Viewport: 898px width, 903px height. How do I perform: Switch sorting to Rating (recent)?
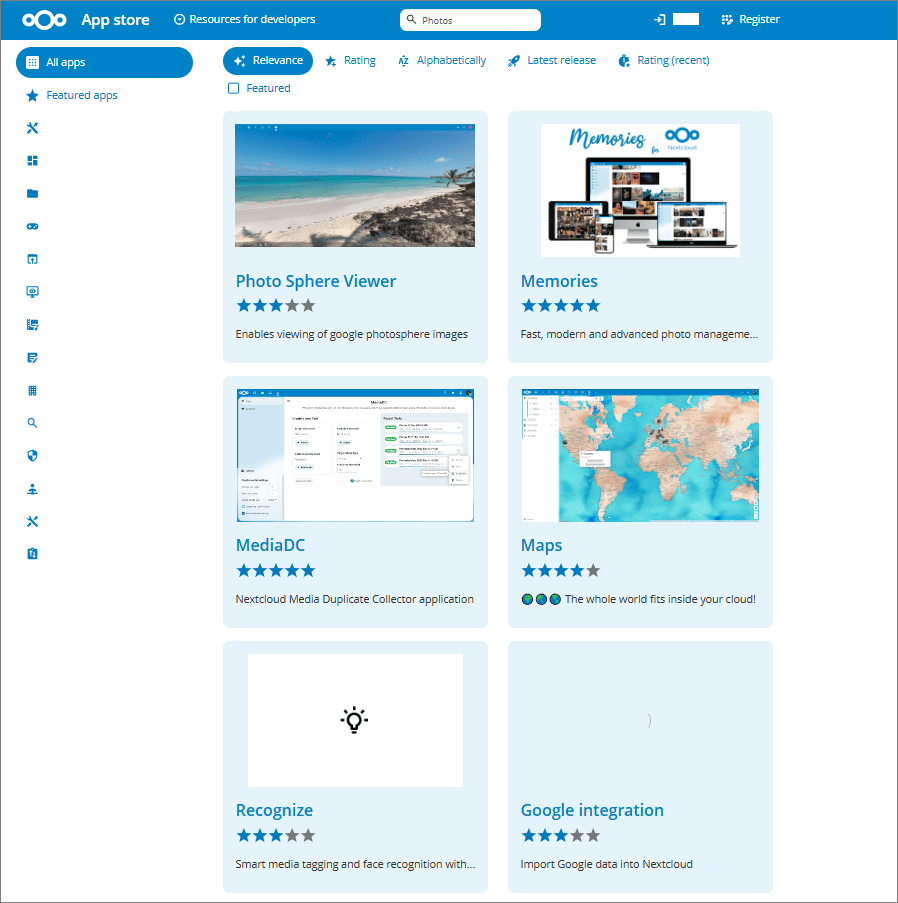pos(663,61)
